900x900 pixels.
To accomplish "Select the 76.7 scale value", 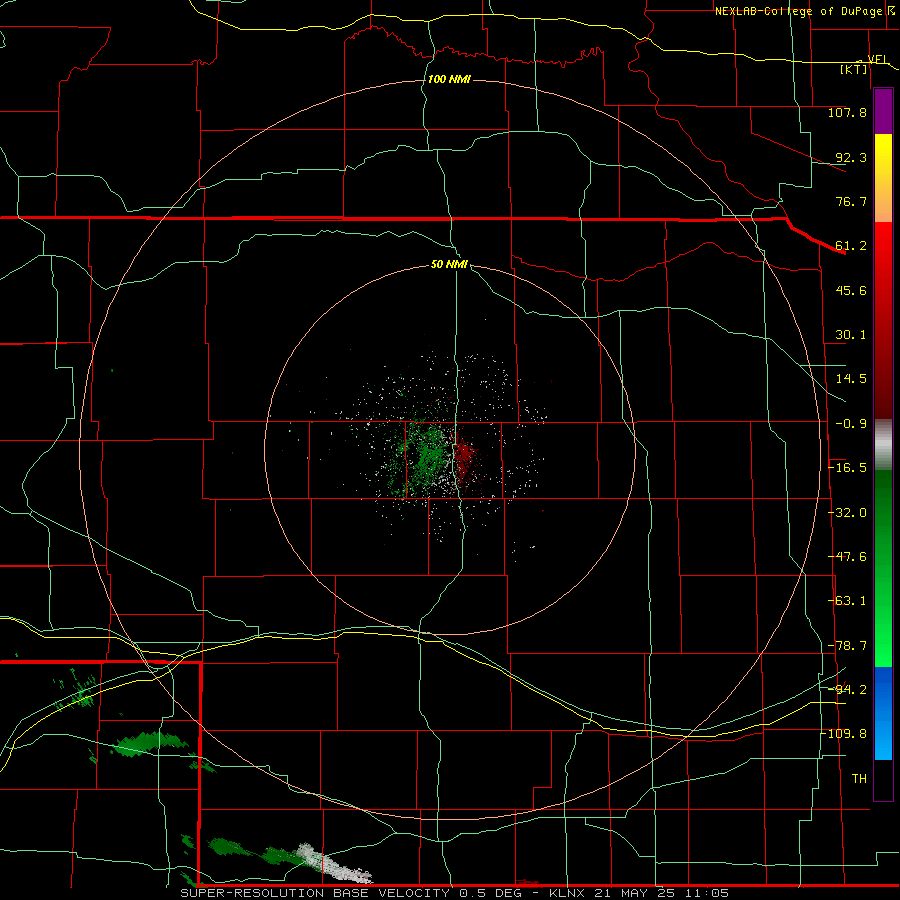I will [x=851, y=201].
